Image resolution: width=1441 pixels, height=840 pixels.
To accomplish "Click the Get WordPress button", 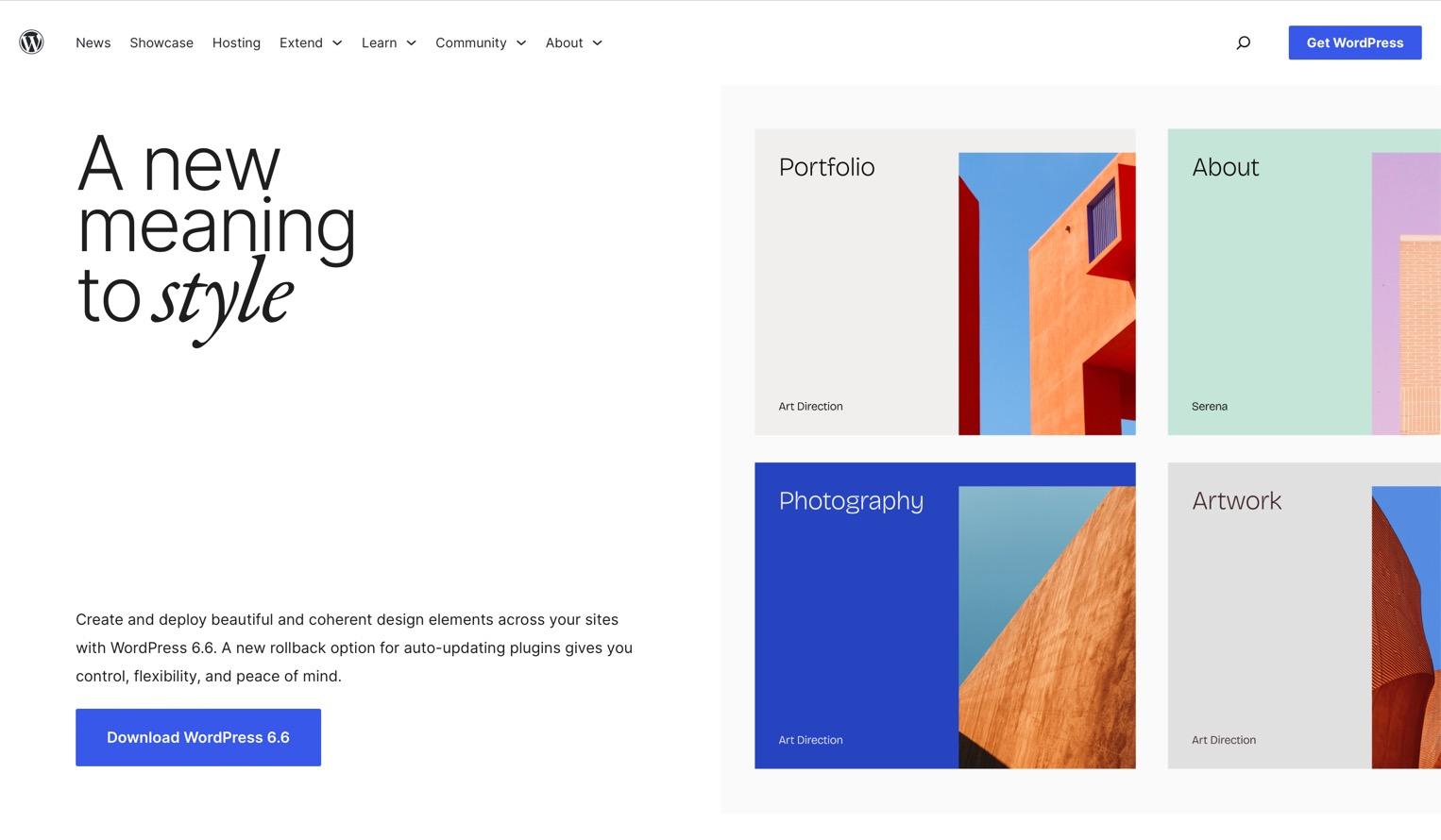I will [1355, 42].
